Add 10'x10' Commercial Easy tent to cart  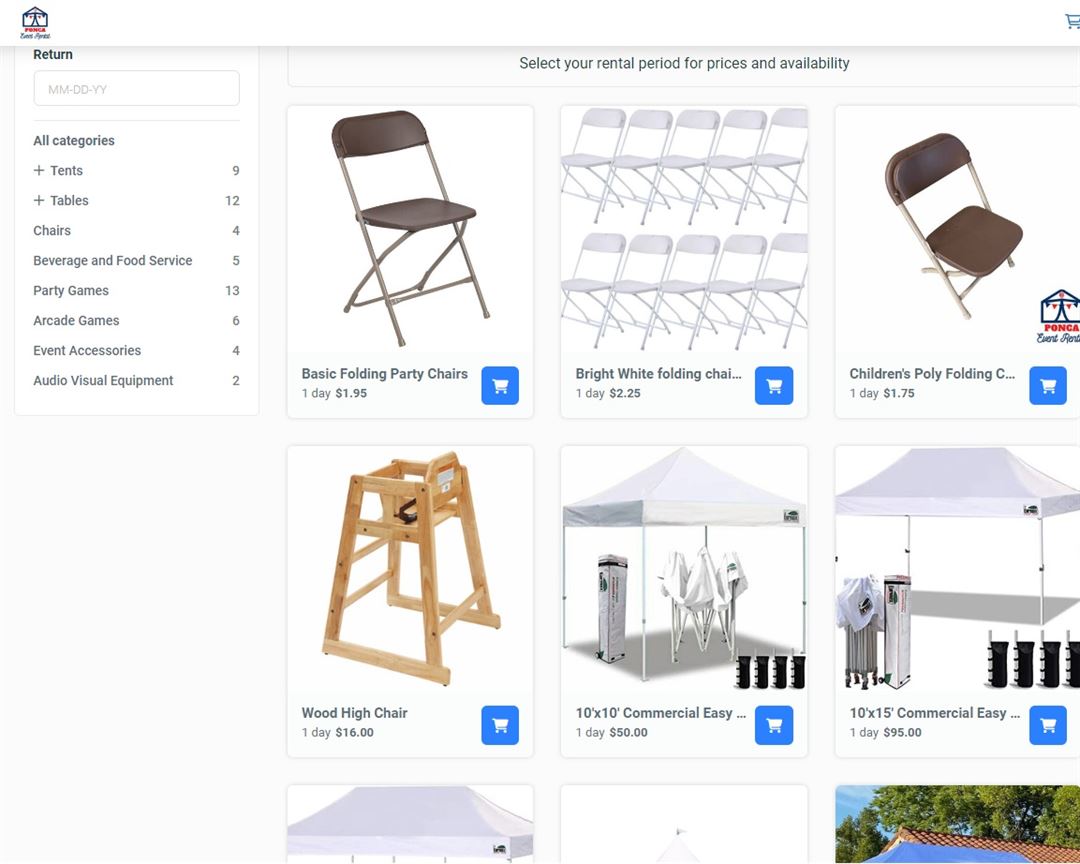tap(774, 725)
